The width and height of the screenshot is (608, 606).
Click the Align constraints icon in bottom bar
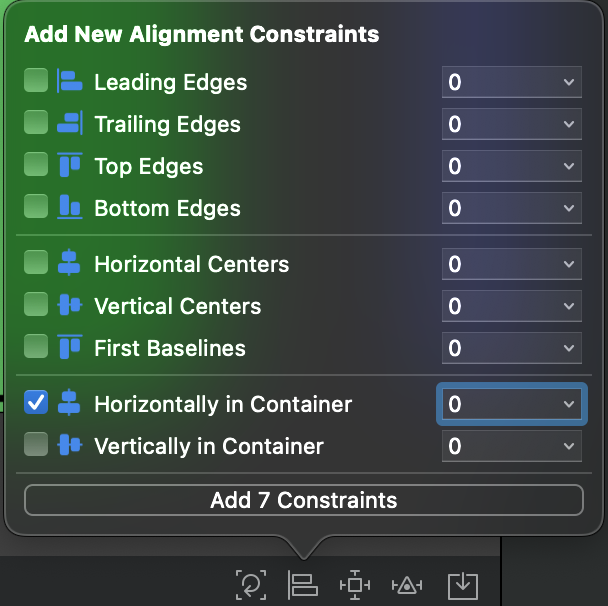(302, 583)
